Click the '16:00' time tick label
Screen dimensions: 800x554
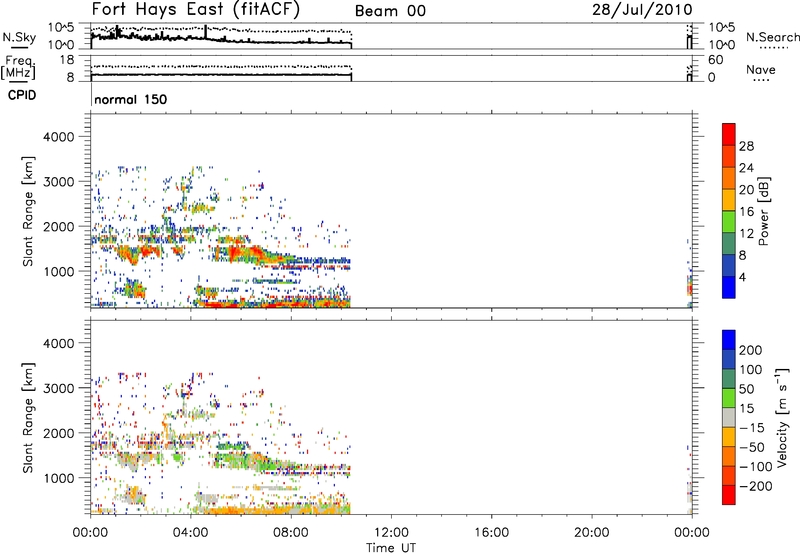pos(491,533)
